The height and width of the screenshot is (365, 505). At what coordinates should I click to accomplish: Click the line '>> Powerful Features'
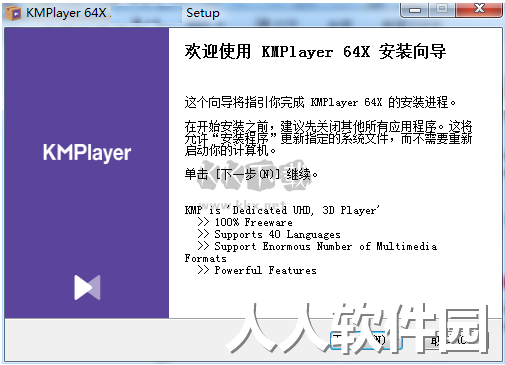(x=257, y=270)
